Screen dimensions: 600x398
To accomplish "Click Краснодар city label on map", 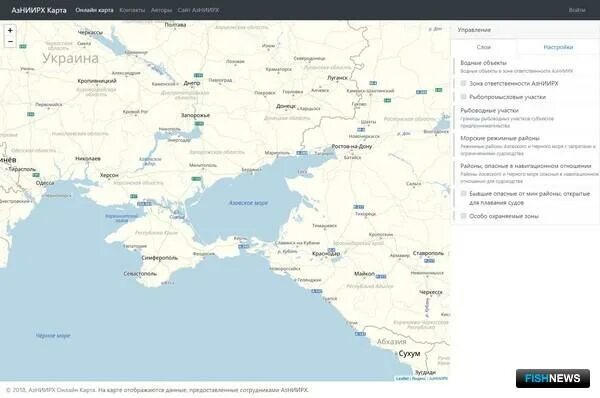I will click(326, 254).
